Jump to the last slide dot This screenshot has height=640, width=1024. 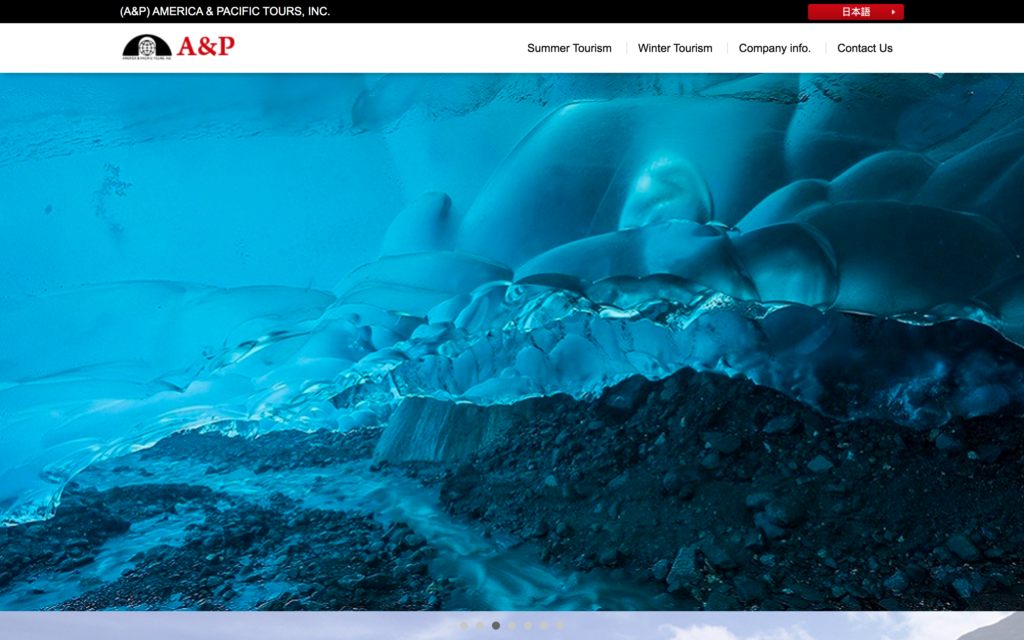click(560, 626)
